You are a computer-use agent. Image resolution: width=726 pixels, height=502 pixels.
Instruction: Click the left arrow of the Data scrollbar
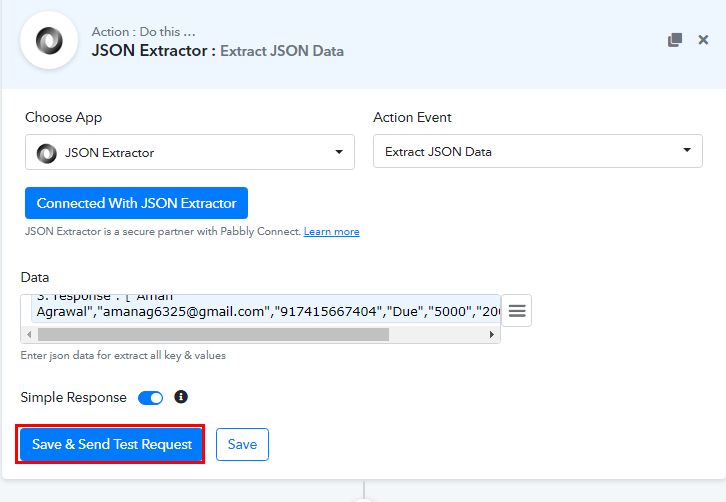point(29,334)
